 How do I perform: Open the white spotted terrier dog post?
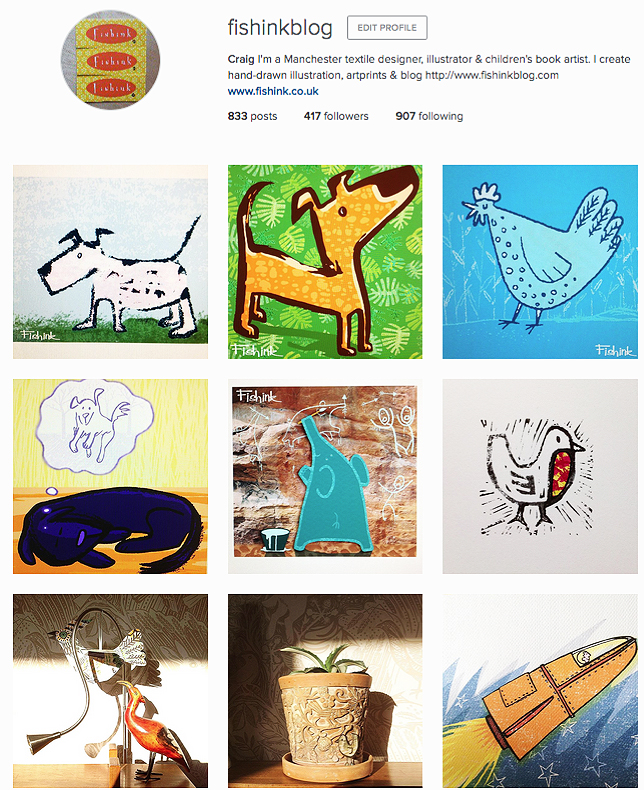110,262
